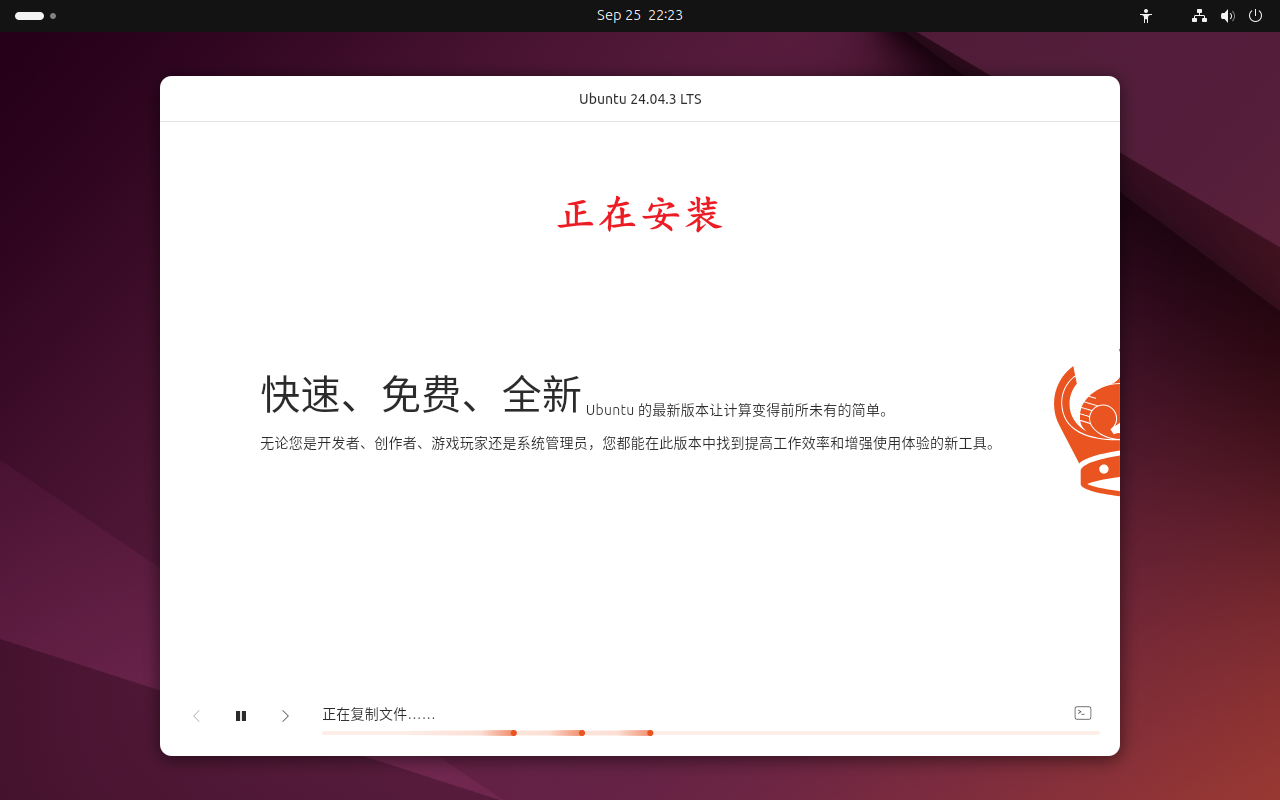
Task: Click the installation progress bar
Action: (711, 733)
